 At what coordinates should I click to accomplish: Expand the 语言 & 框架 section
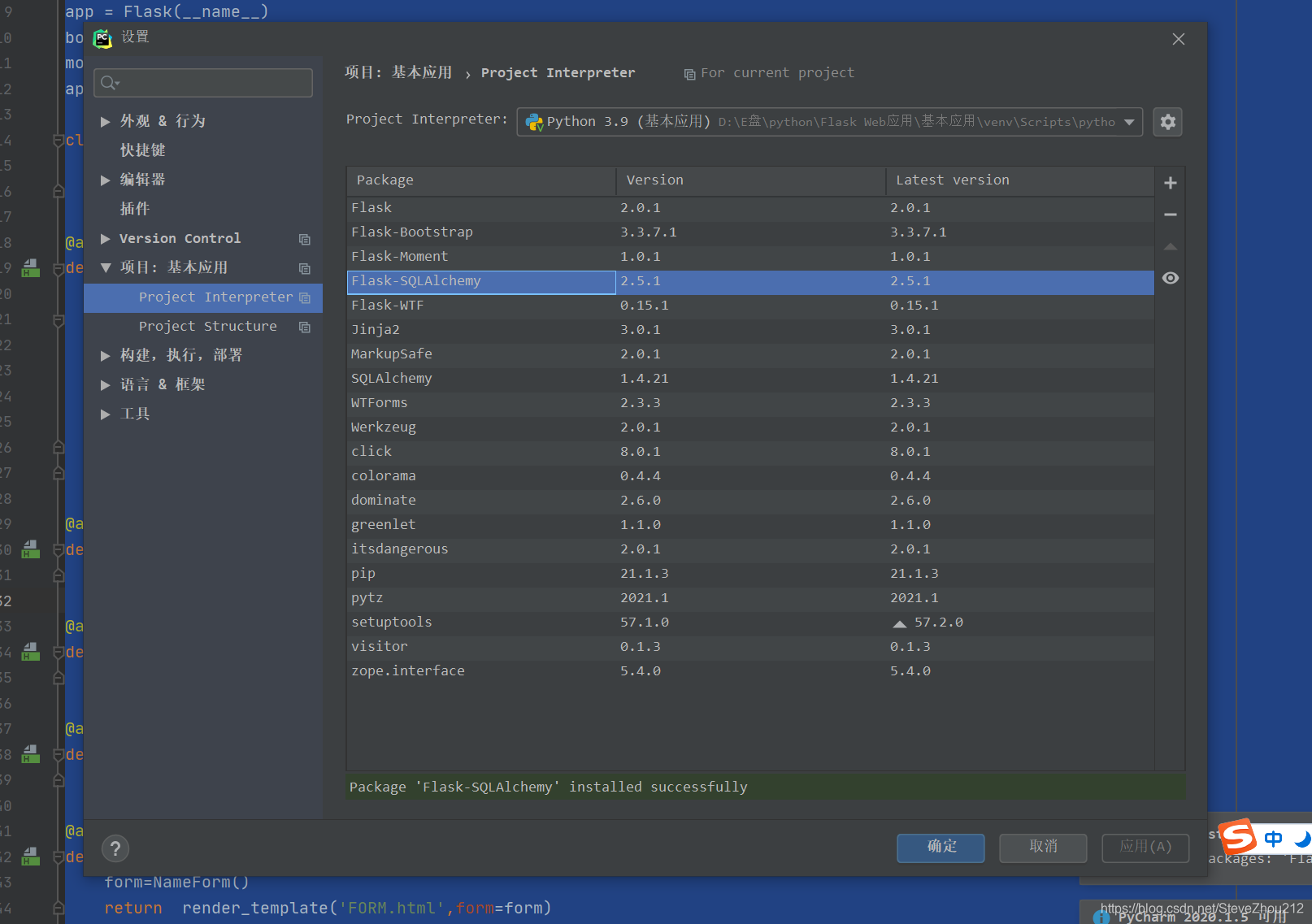pos(105,384)
